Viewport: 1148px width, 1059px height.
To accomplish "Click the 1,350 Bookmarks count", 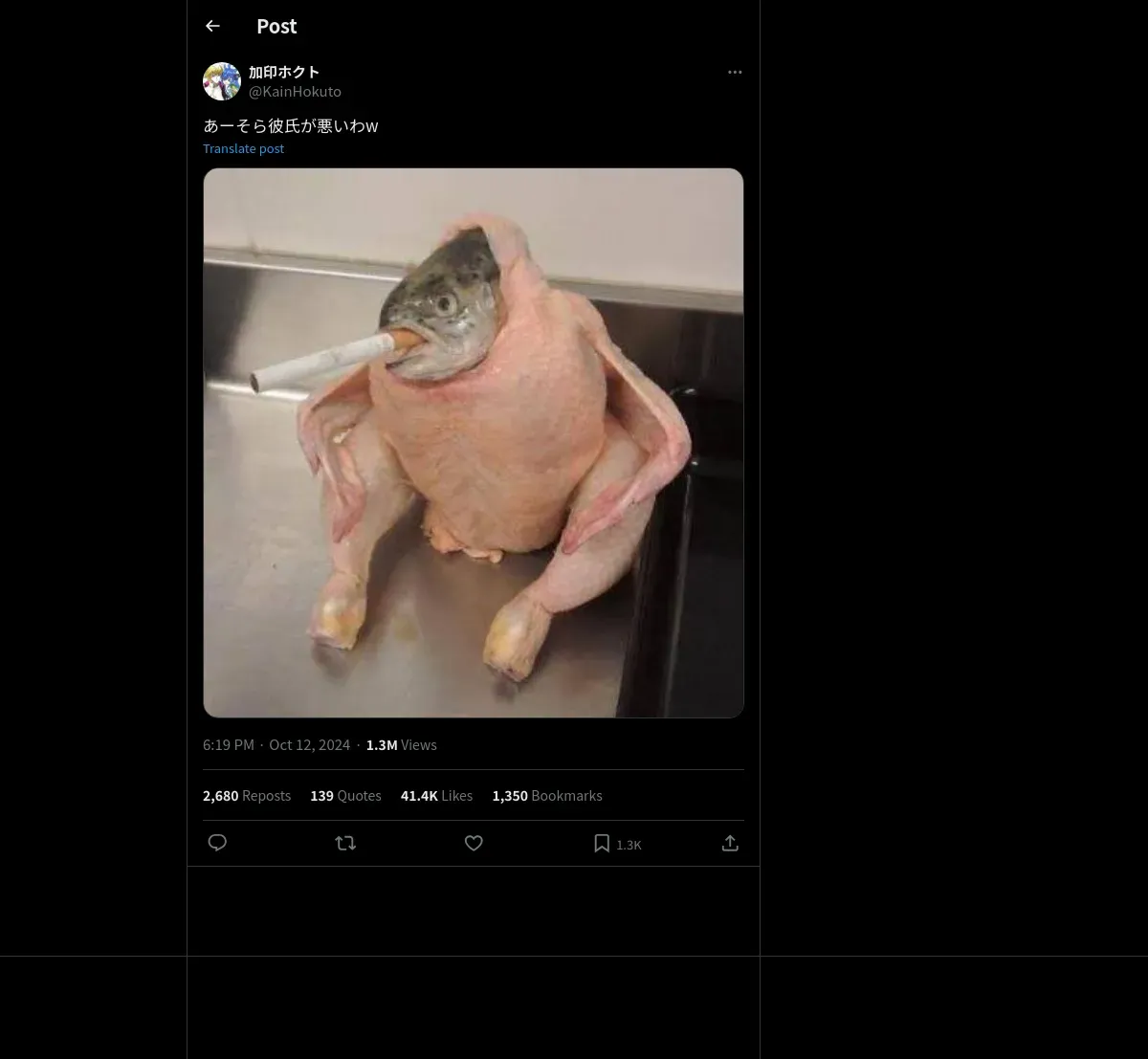I will click(x=547, y=796).
